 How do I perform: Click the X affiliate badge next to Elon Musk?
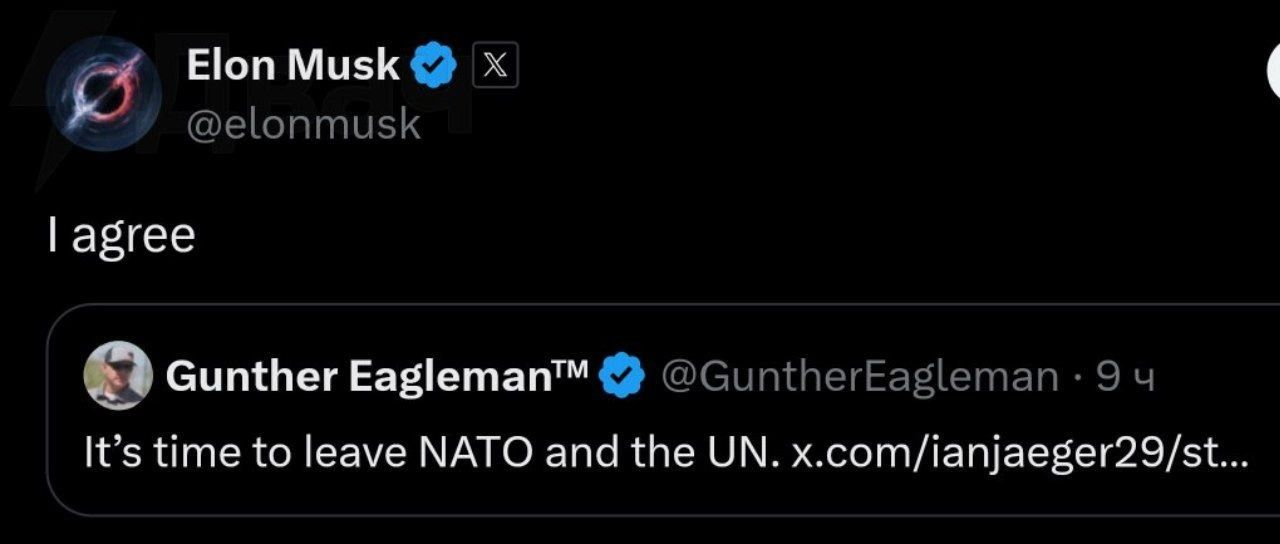(x=495, y=67)
